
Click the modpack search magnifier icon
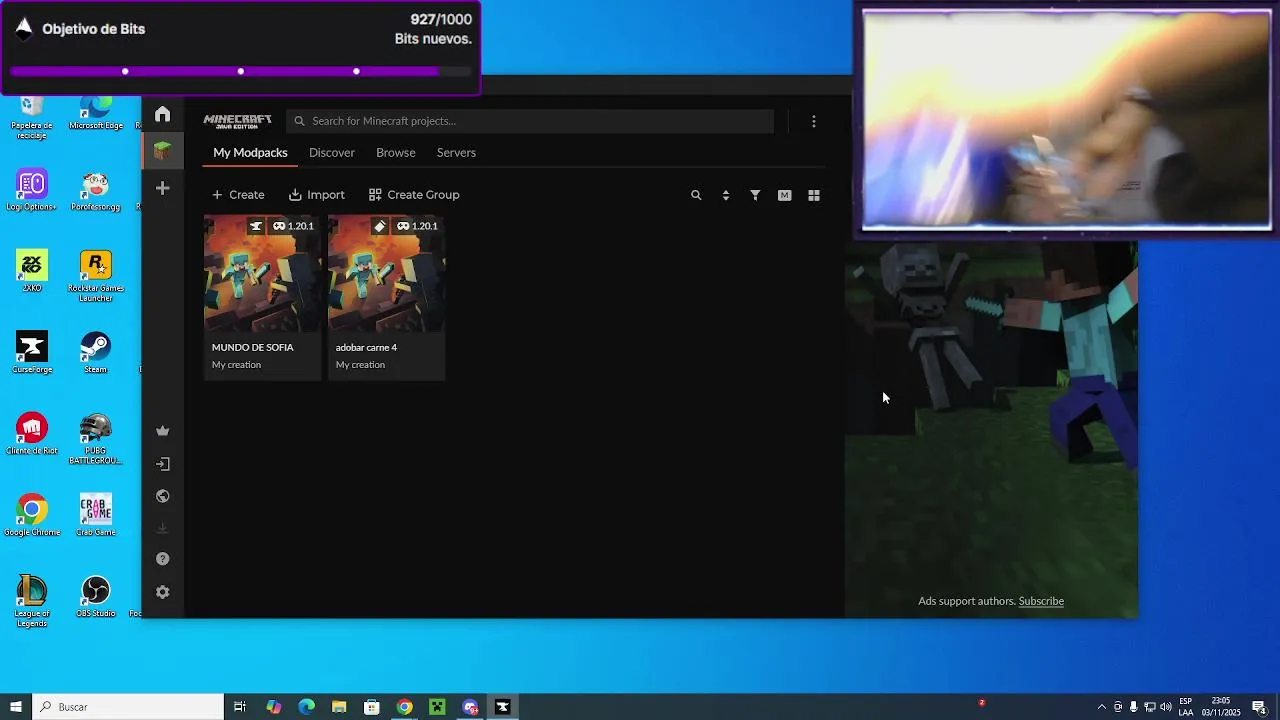click(696, 195)
